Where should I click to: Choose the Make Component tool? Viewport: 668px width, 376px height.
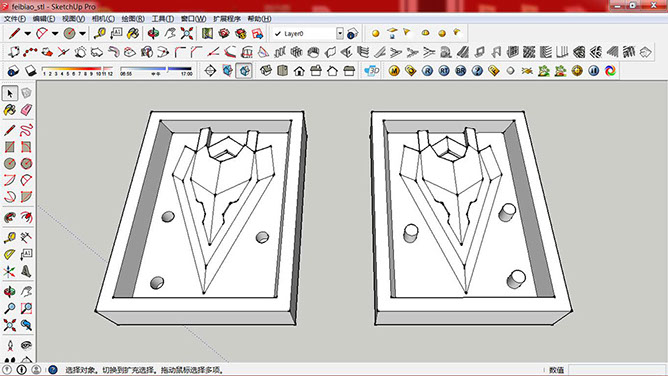[x=26, y=93]
